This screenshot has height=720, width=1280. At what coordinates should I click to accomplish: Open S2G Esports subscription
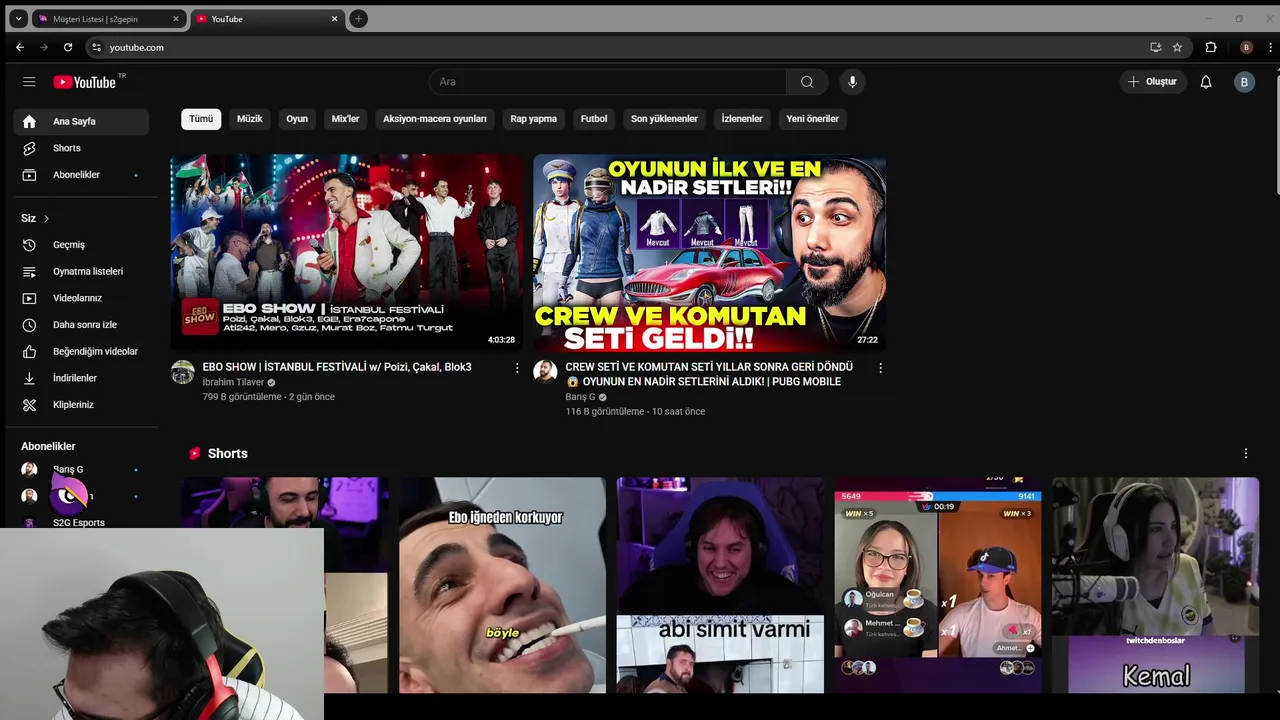coord(81,522)
